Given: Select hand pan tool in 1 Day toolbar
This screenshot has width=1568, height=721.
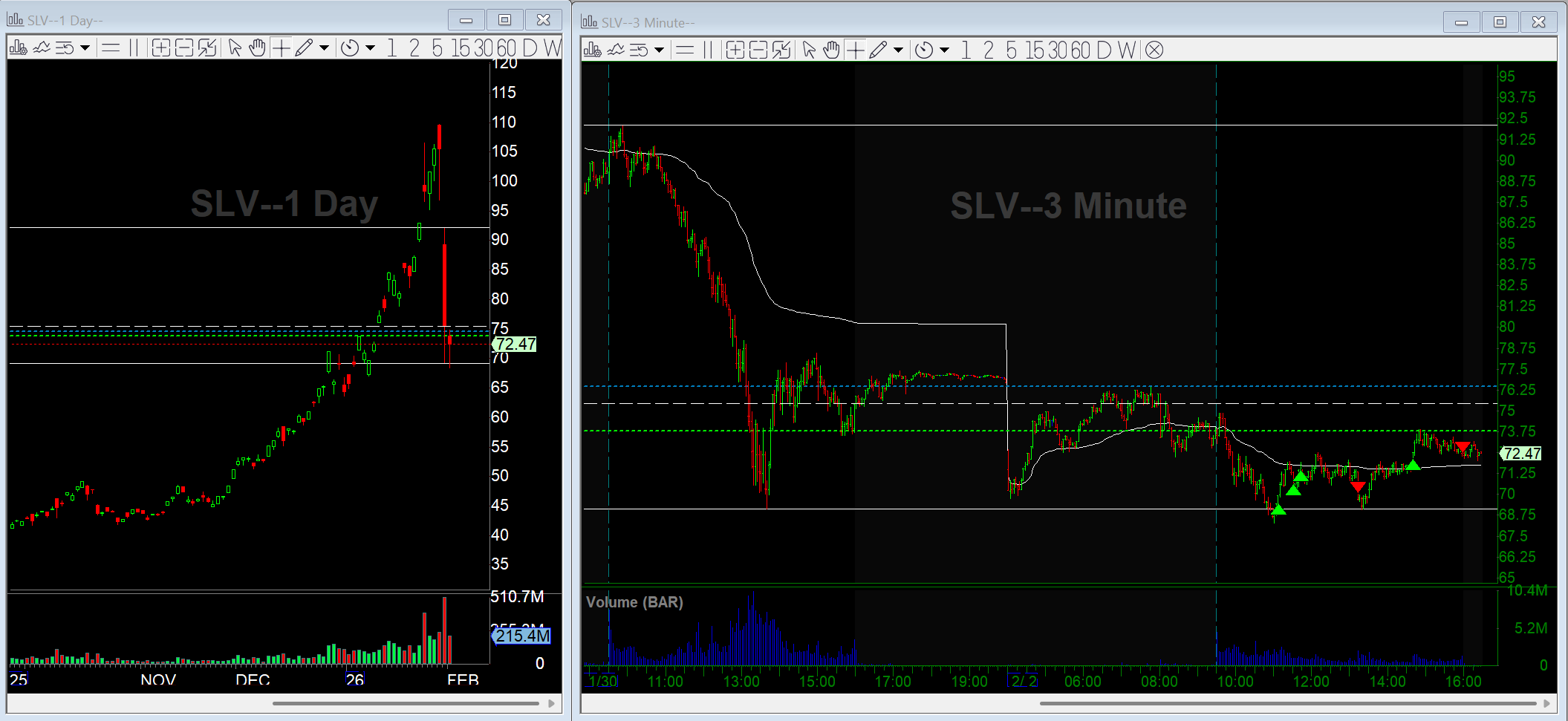Looking at the screenshot, I should tap(257, 48).
